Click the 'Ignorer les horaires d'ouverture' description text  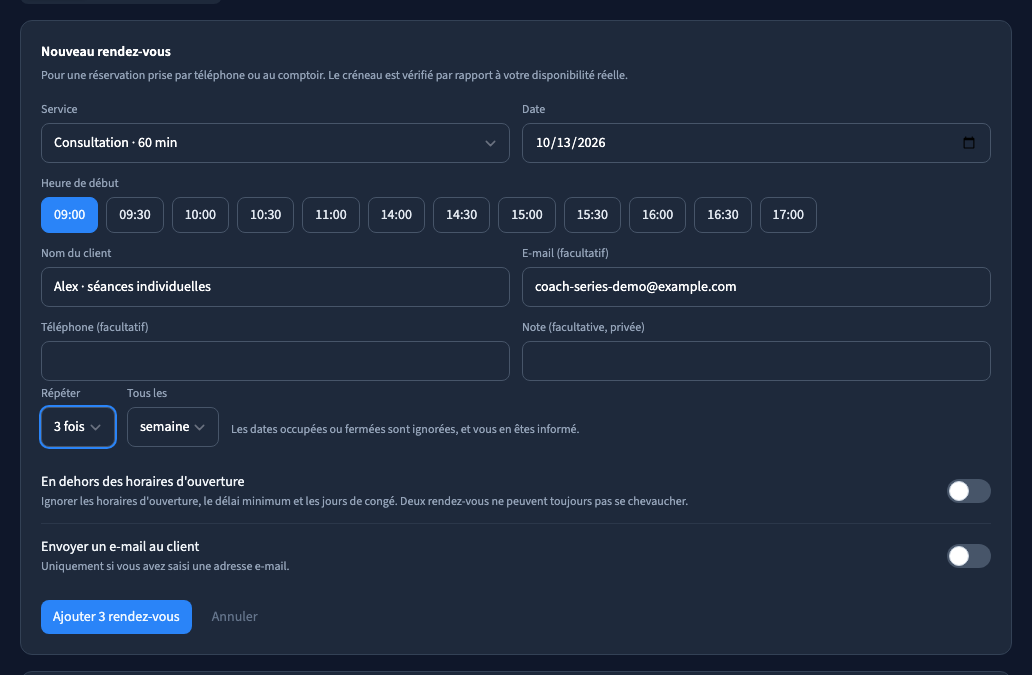tap(365, 501)
